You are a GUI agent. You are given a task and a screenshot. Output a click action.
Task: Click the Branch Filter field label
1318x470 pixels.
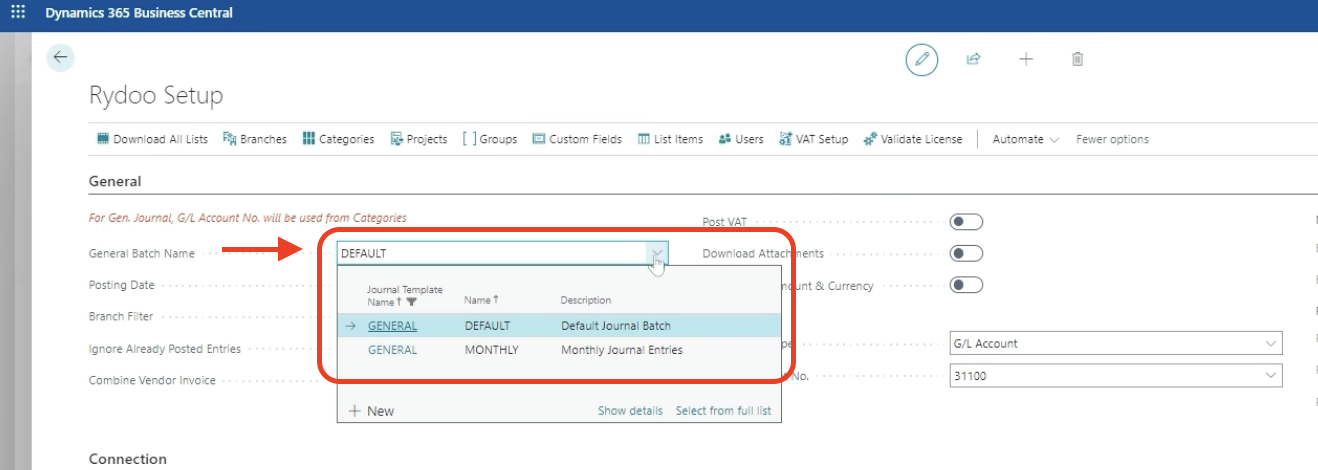point(122,317)
